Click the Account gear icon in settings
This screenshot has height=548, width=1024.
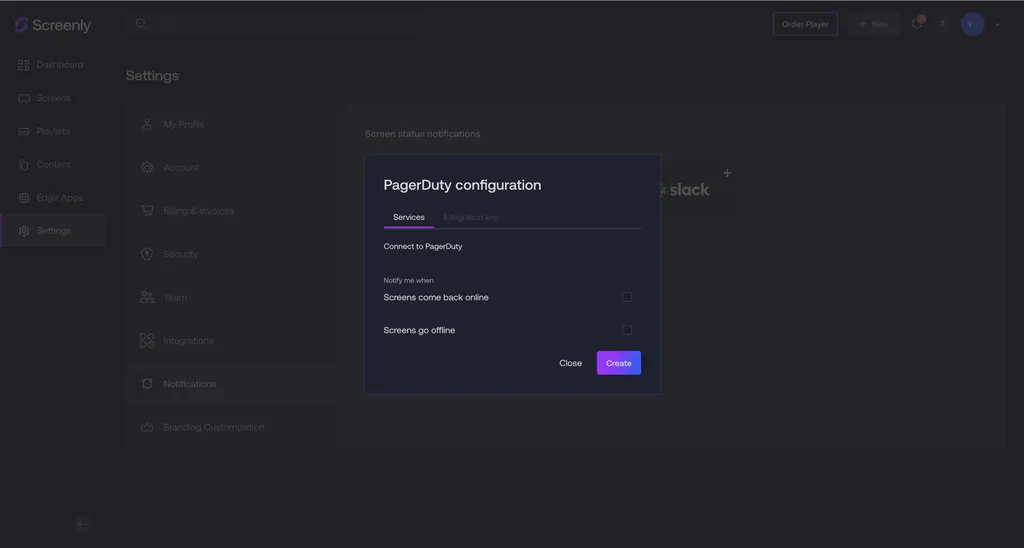tap(147, 167)
